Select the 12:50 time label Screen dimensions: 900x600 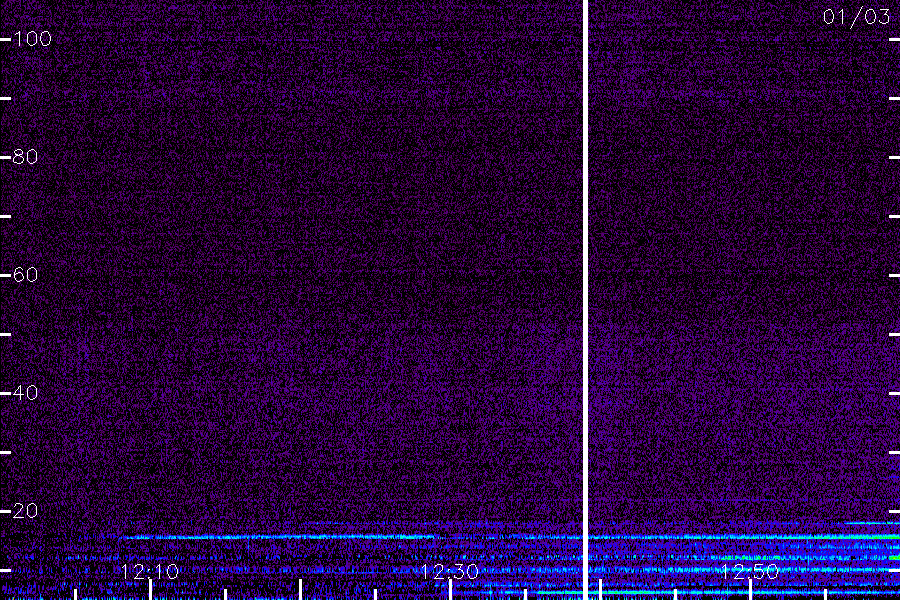click(750, 571)
